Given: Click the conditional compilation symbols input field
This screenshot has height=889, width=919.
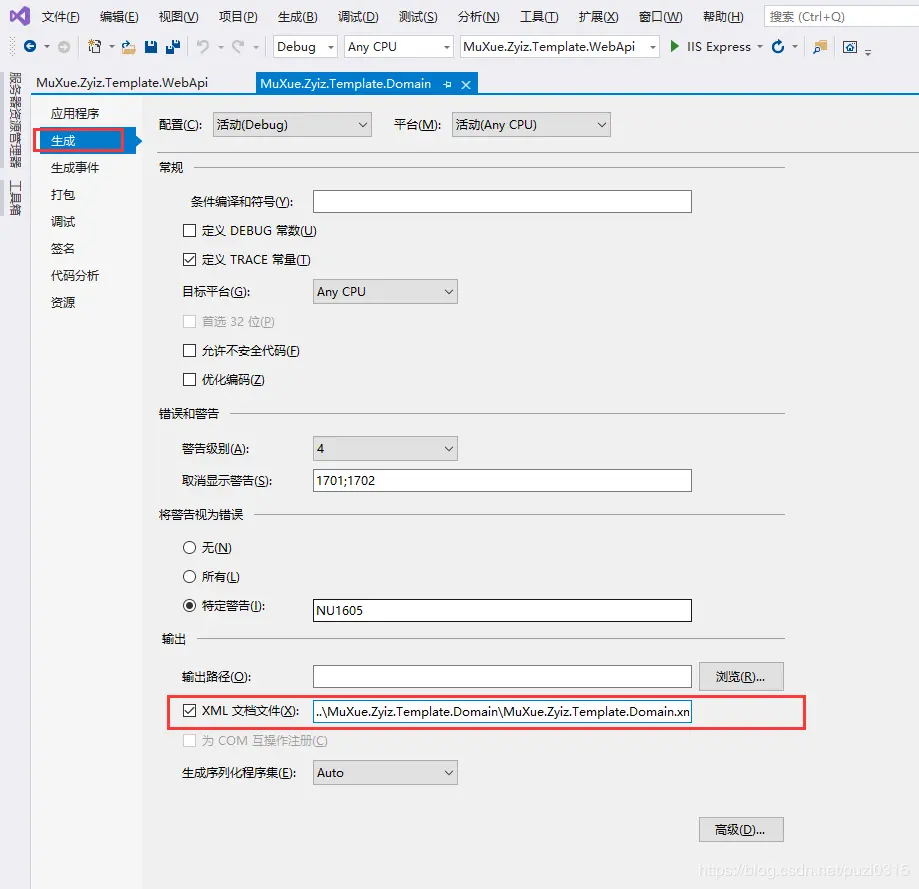Looking at the screenshot, I should pos(502,202).
